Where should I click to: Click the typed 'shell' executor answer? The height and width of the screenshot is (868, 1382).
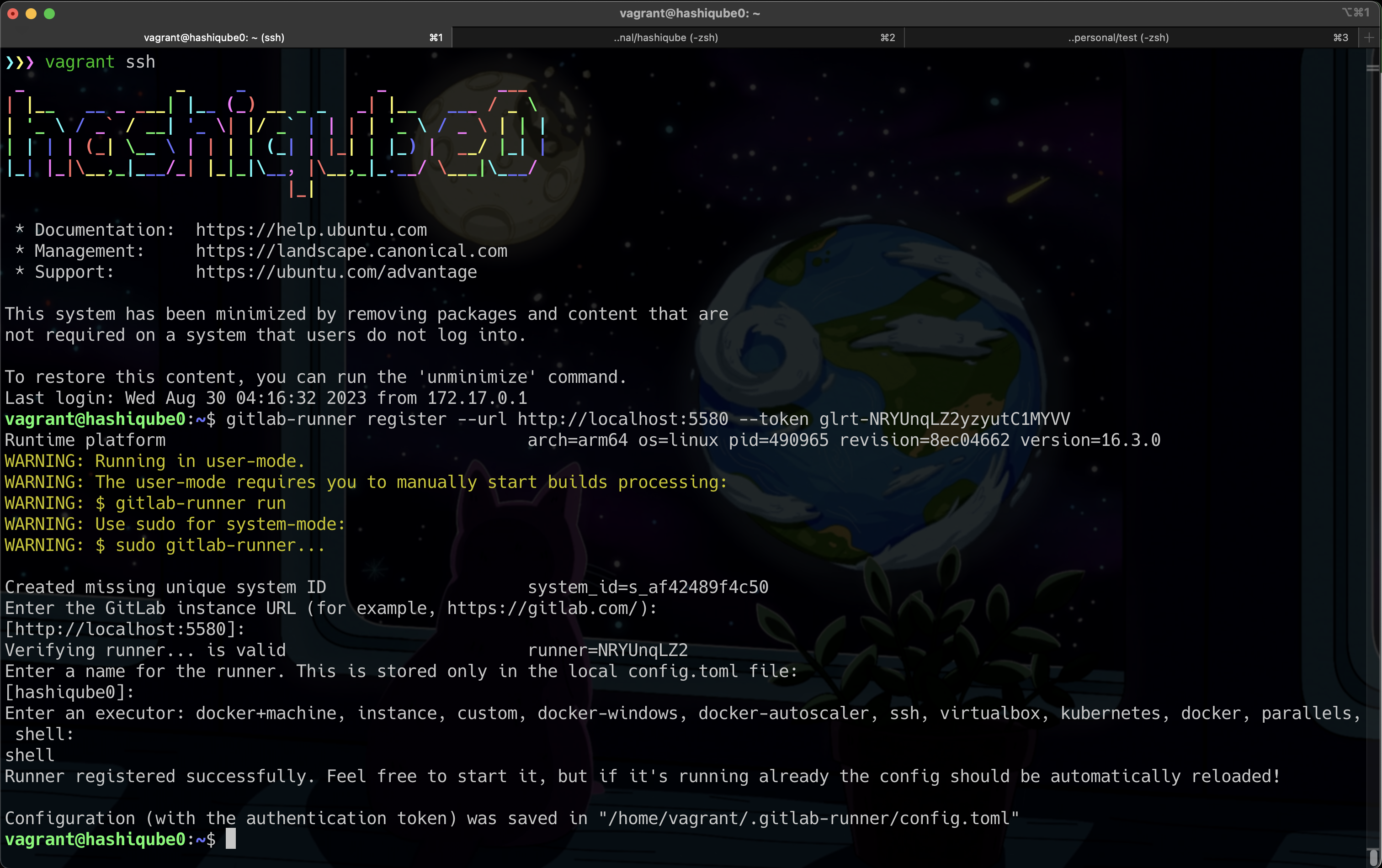(30, 756)
